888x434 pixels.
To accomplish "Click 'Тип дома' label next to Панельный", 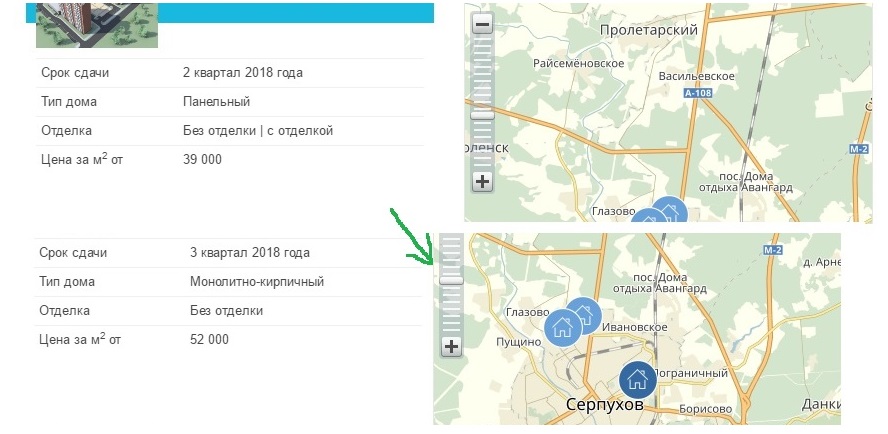I will (x=69, y=102).
